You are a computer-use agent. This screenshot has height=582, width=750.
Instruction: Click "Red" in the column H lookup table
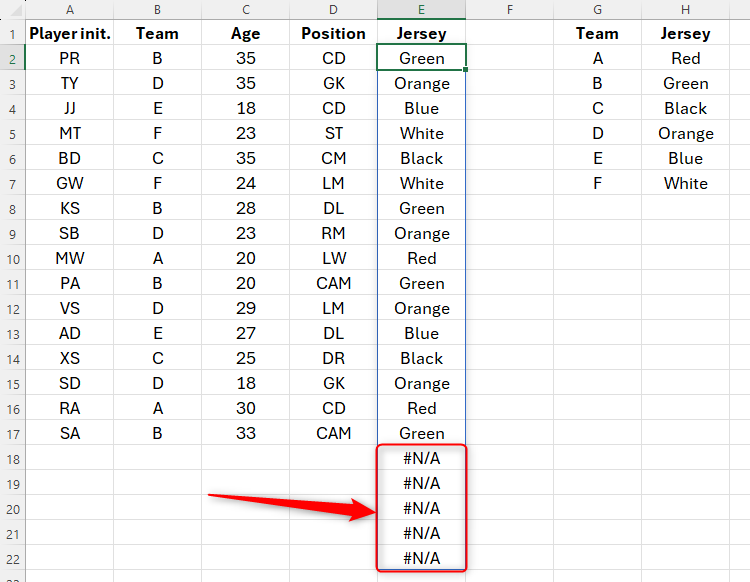pyautogui.click(x=685, y=58)
